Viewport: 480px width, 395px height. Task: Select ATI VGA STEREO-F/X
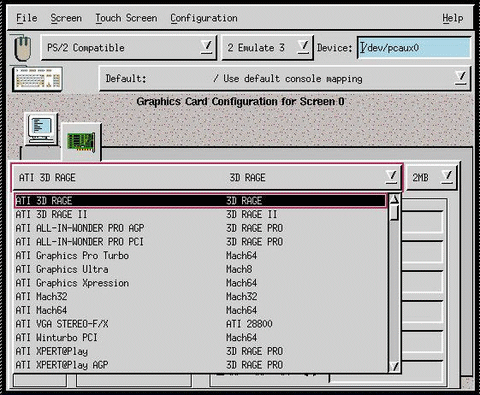(x=201, y=324)
